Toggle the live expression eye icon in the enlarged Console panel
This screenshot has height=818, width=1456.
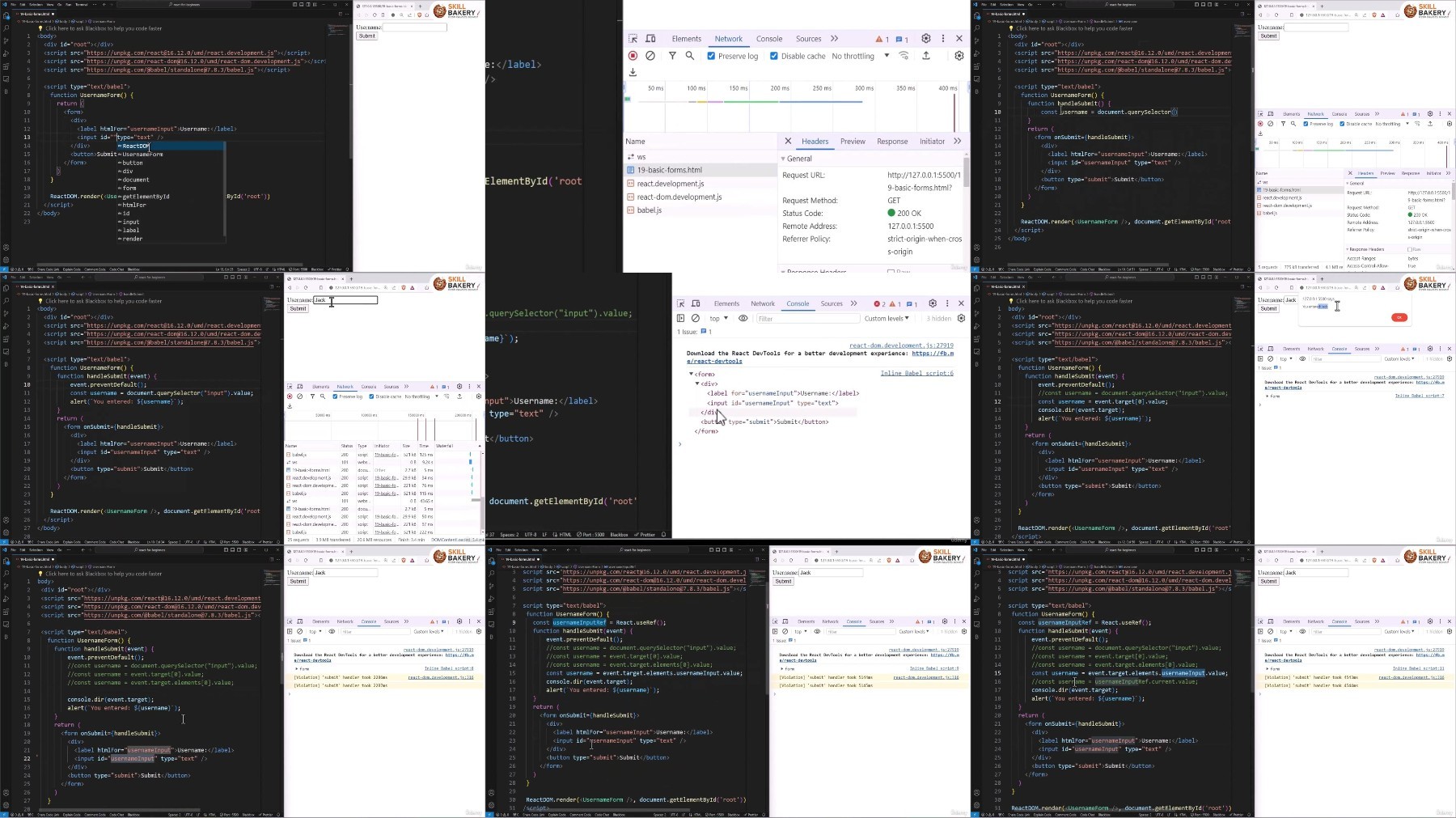pos(743,319)
